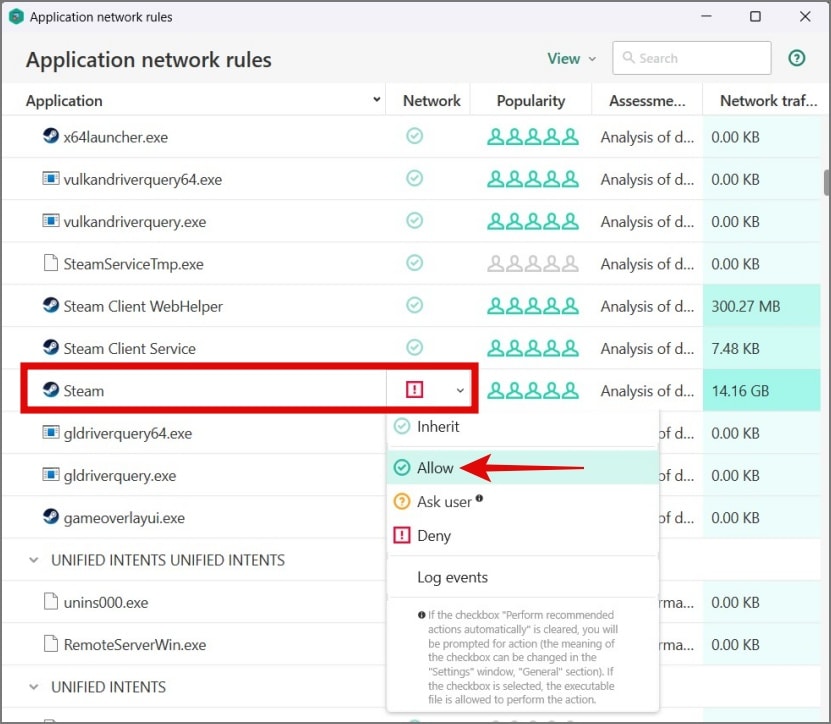This screenshot has width=831, height=724.
Task: Select the RemoteServerWin.exe row name
Action: click(135, 644)
